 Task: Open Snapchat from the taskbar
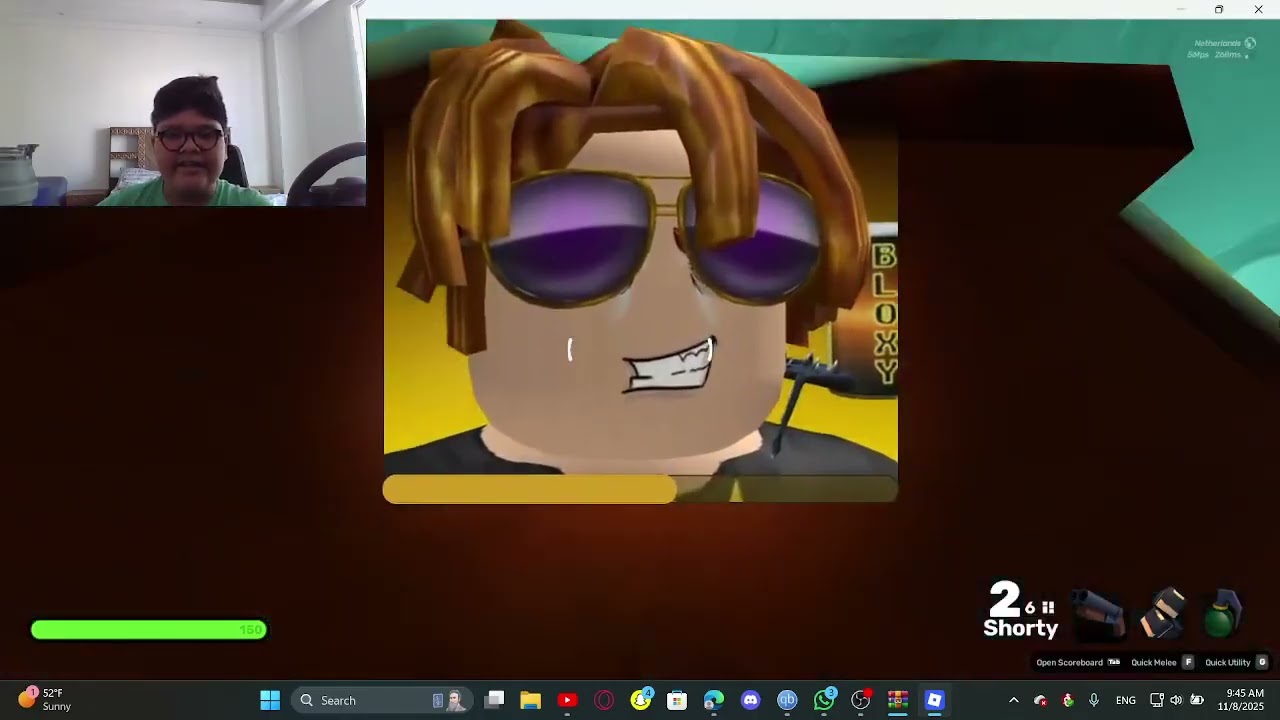point(641,700)
